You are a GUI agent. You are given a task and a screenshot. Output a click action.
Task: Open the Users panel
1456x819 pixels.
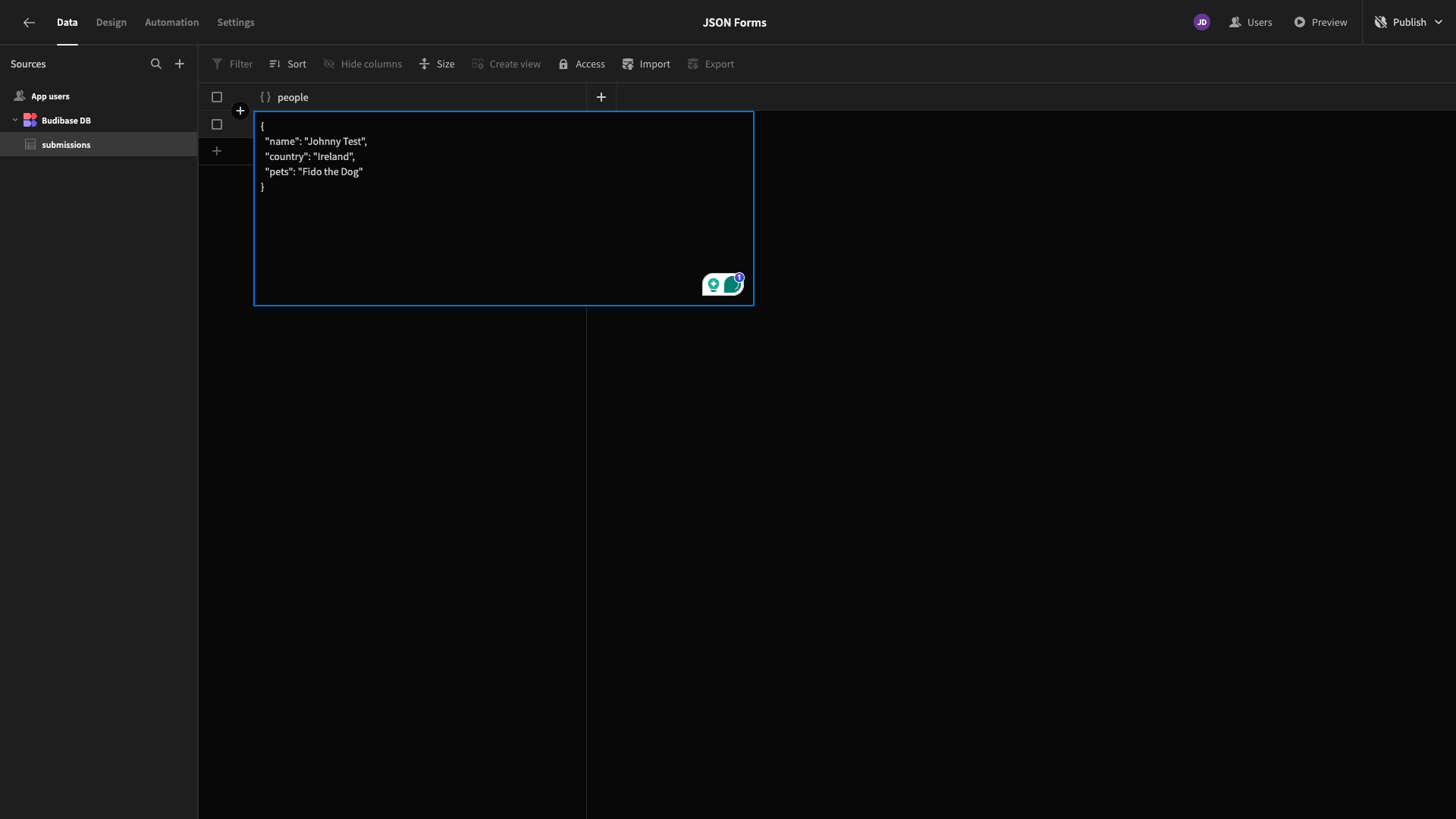pos(1250,22)
